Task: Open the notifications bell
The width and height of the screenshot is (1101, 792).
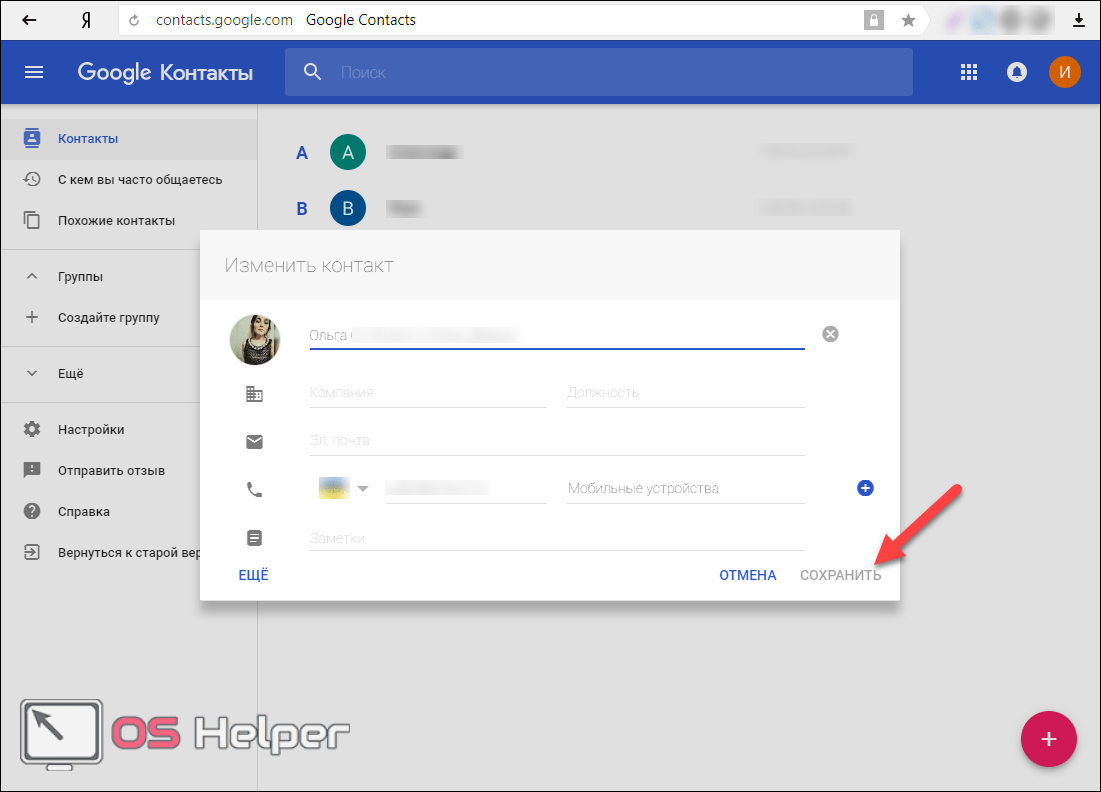Action: pos(1017,72)
